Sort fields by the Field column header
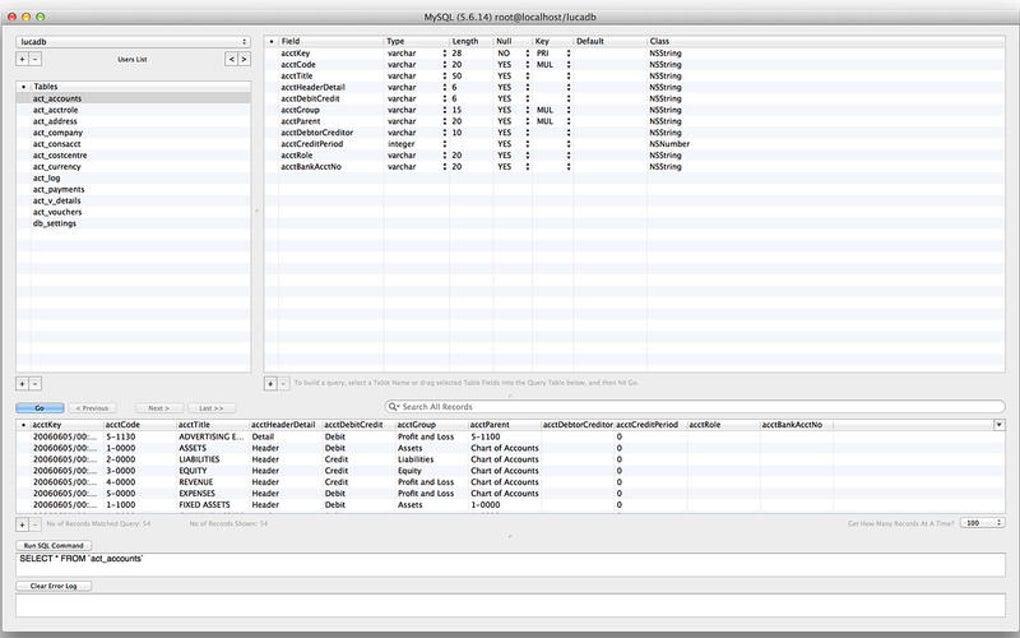The height and width of the screenshot is (638, 1020). pyautogui.click(x=331, y=41)
